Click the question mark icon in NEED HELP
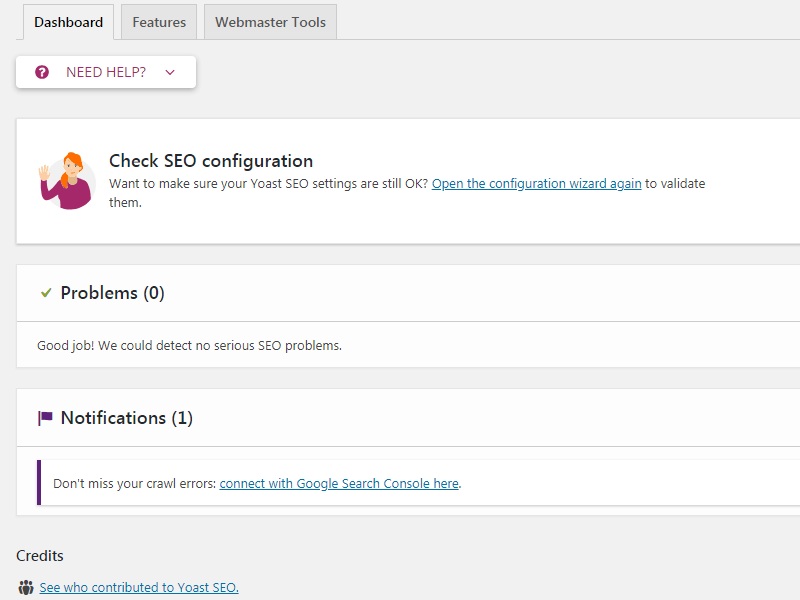800x600 pixels. [x=41, y=71]
